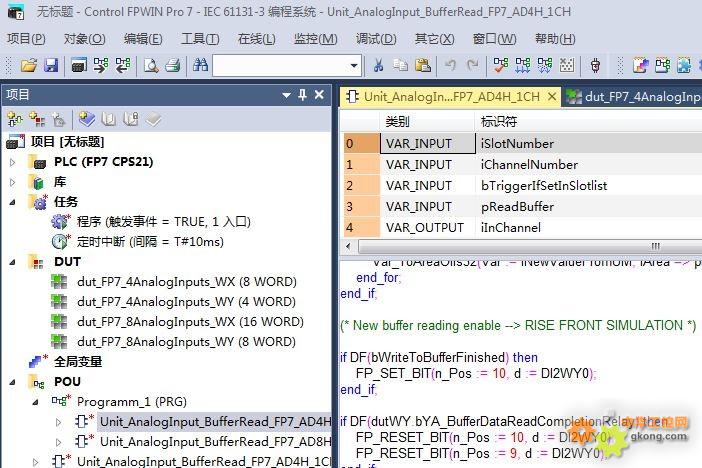Click the new object icon with pencil
This screenshot has width=702, height=468.
(x=641, y=66)
